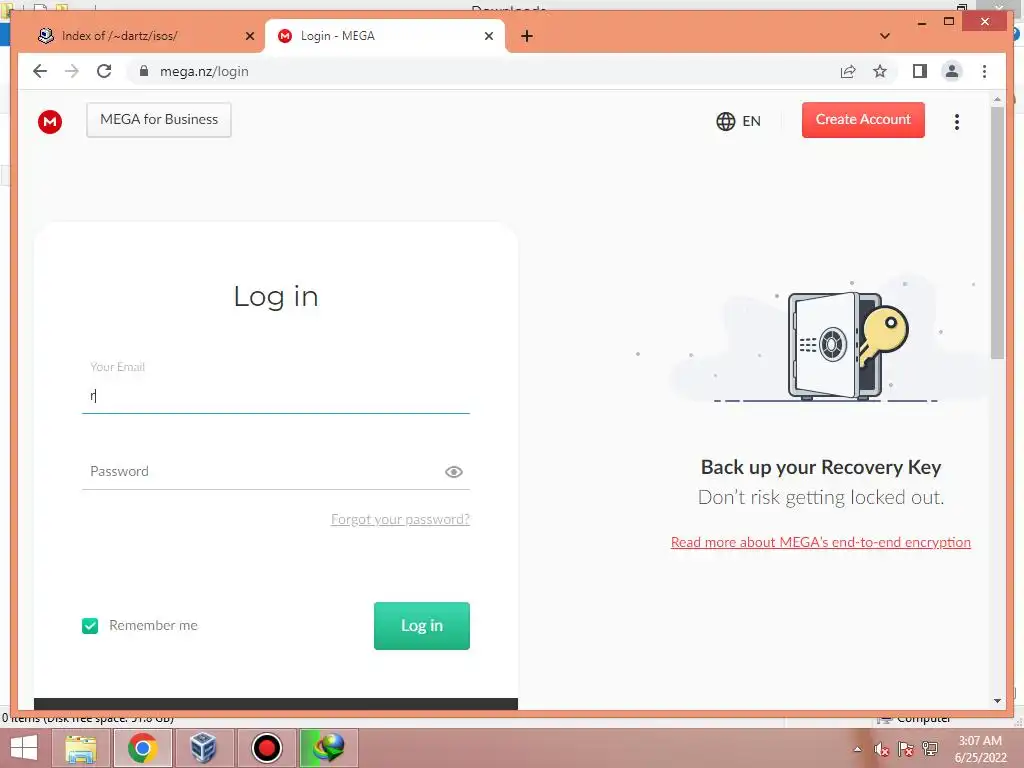1024x768 pixels.
Task: Open the Chrome side panel icon
Action: pos(920,71)
